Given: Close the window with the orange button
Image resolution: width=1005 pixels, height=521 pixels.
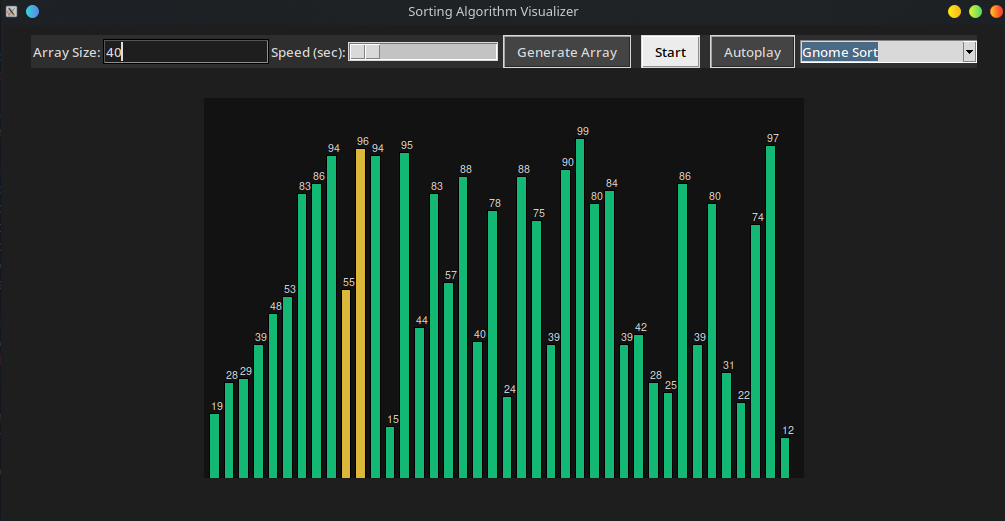Looking at the screenshot, I should (x=997, y=12).
